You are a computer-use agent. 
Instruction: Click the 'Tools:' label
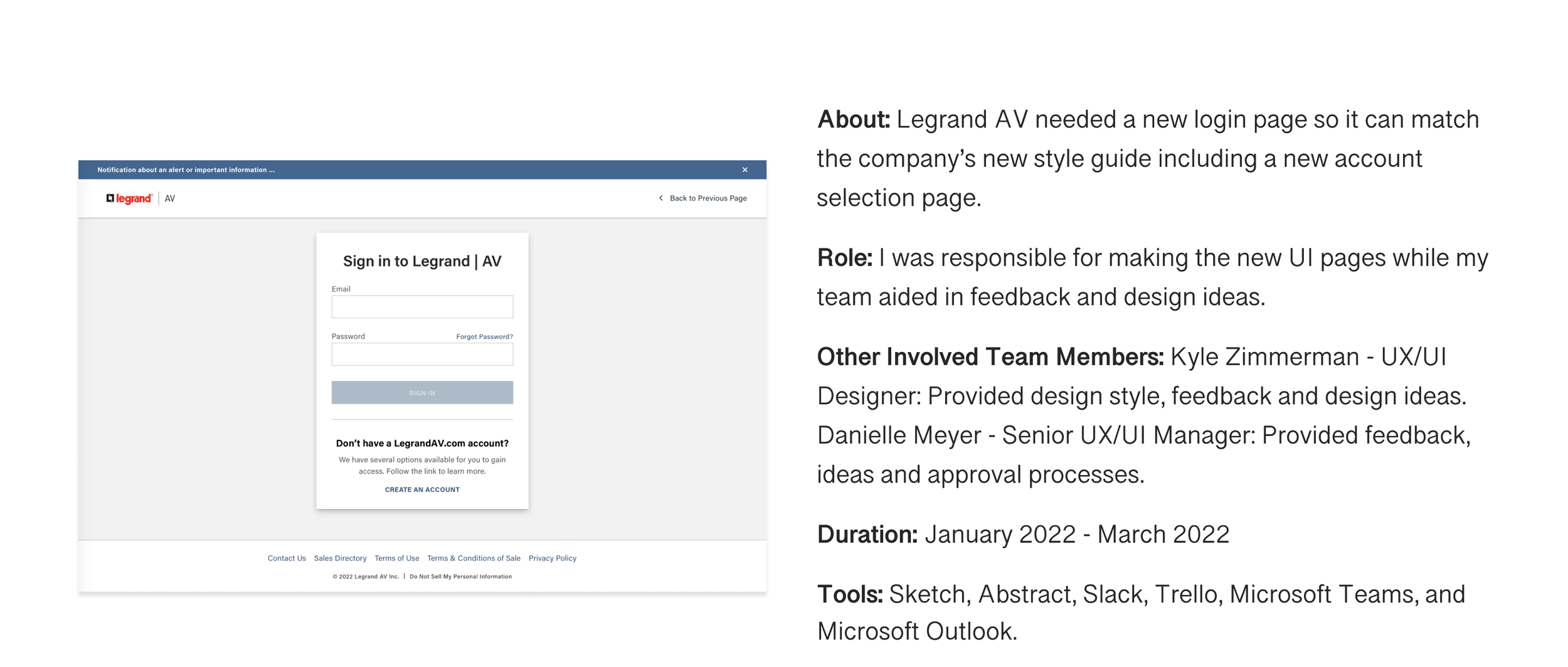coord(849,594)
